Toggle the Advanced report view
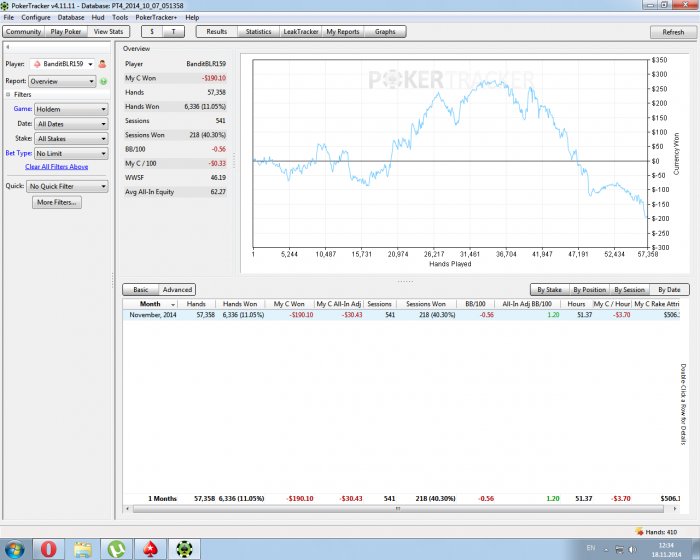700x560 pixels. click(x=177, y=290)
